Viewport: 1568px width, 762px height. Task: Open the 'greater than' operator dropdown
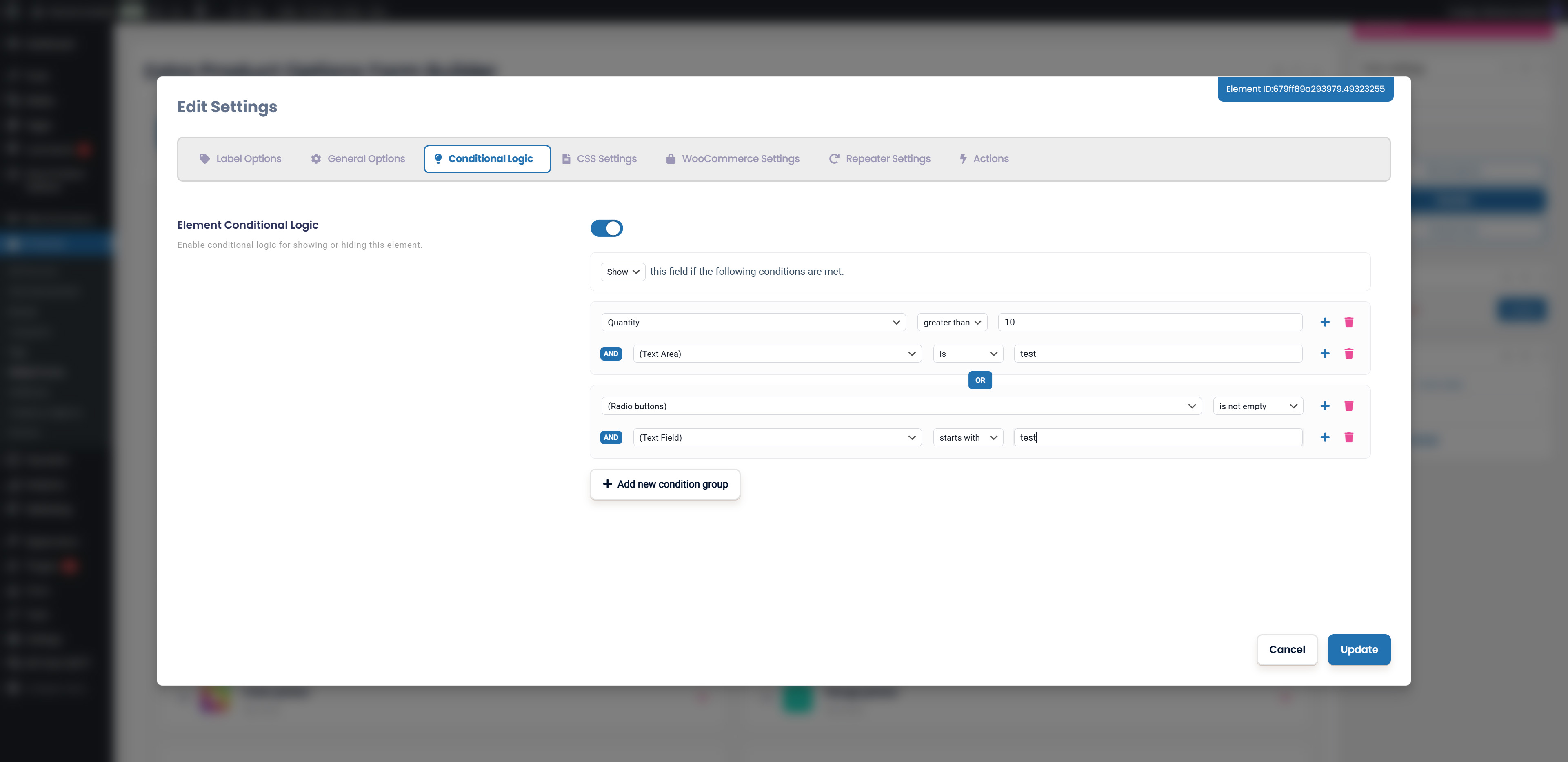pyautogui.click(x=951, y=322)
